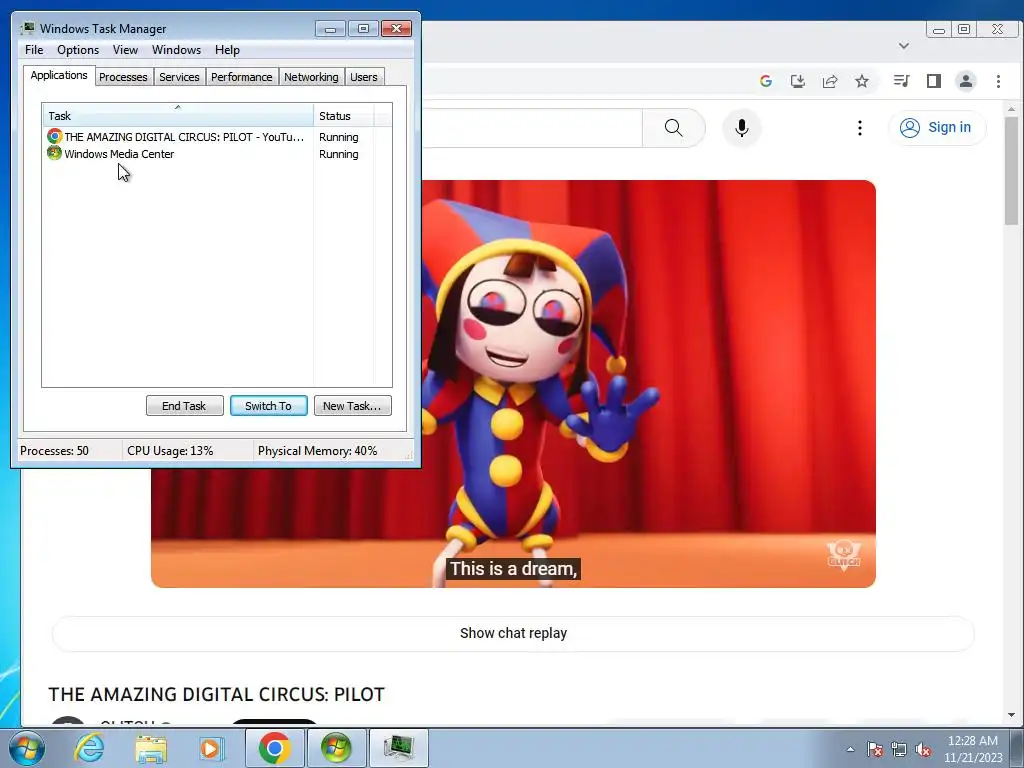
Task: Open the Options menu in Task Manager
Action: [x=78, y=50]
